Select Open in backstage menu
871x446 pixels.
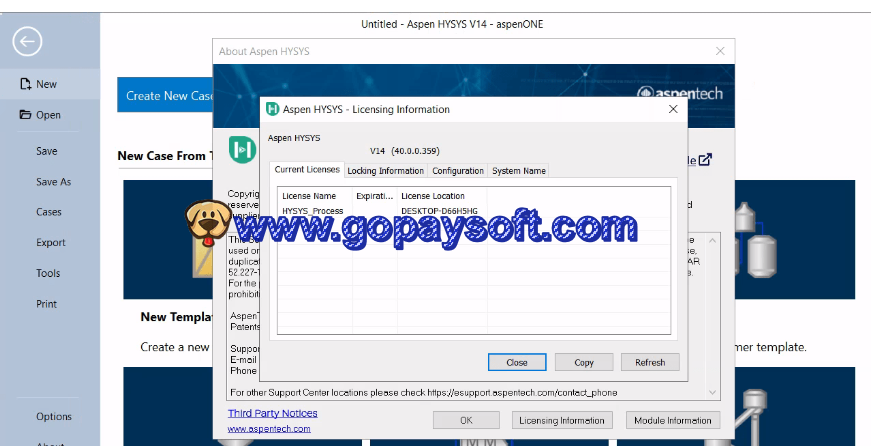[x=49, y=115]
